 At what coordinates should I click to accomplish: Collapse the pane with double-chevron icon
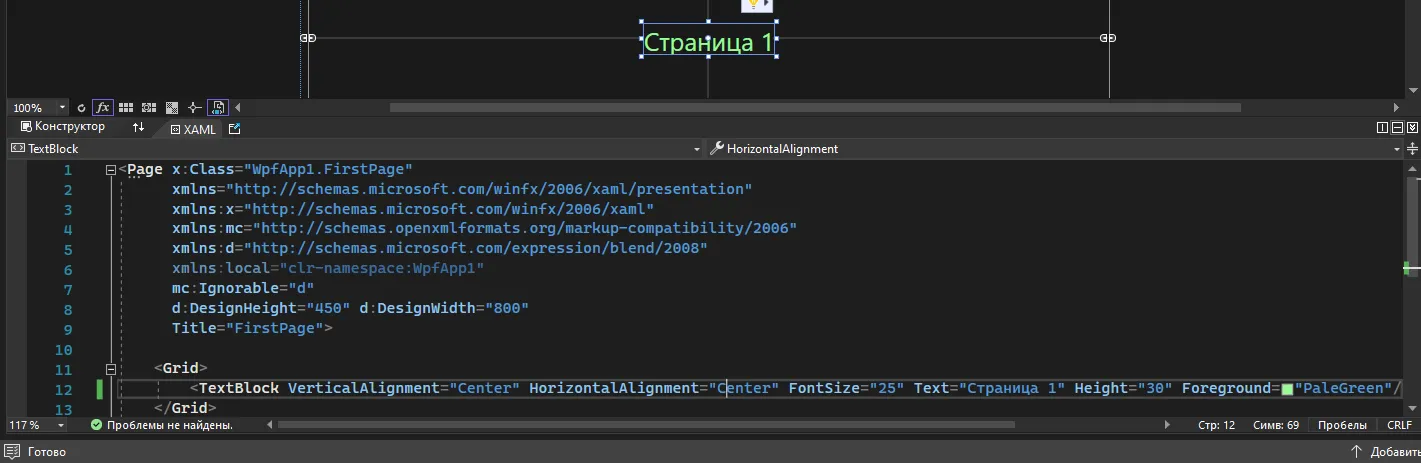[1412, 128]
